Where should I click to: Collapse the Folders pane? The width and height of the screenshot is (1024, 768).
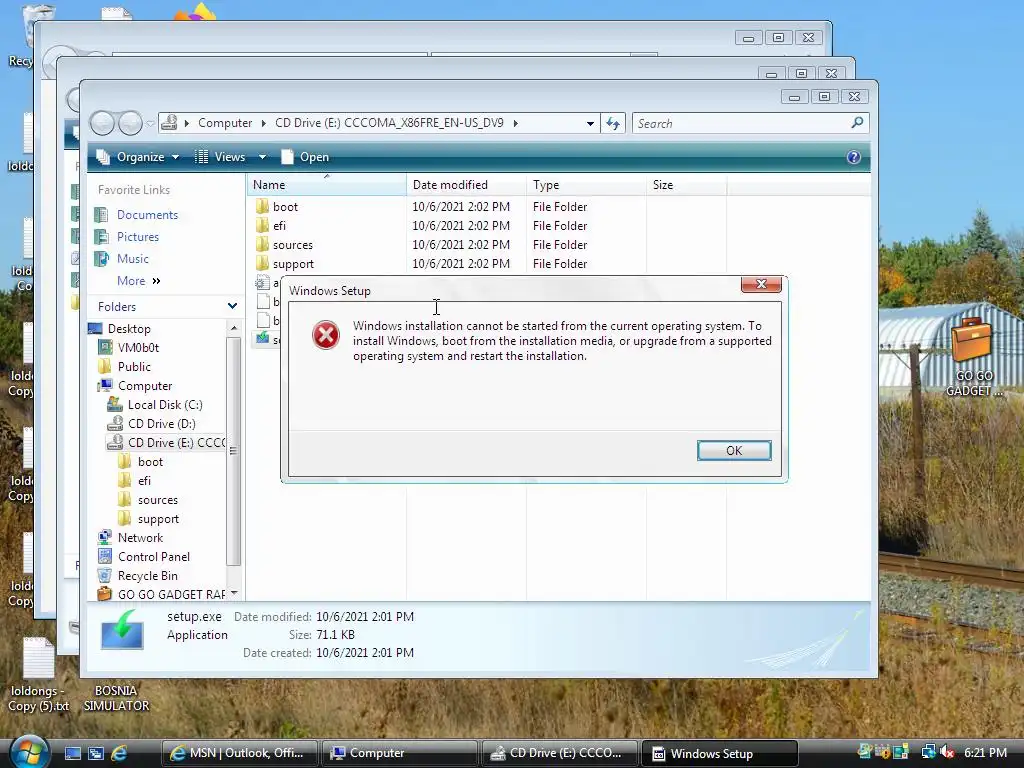tap(232, 306)
